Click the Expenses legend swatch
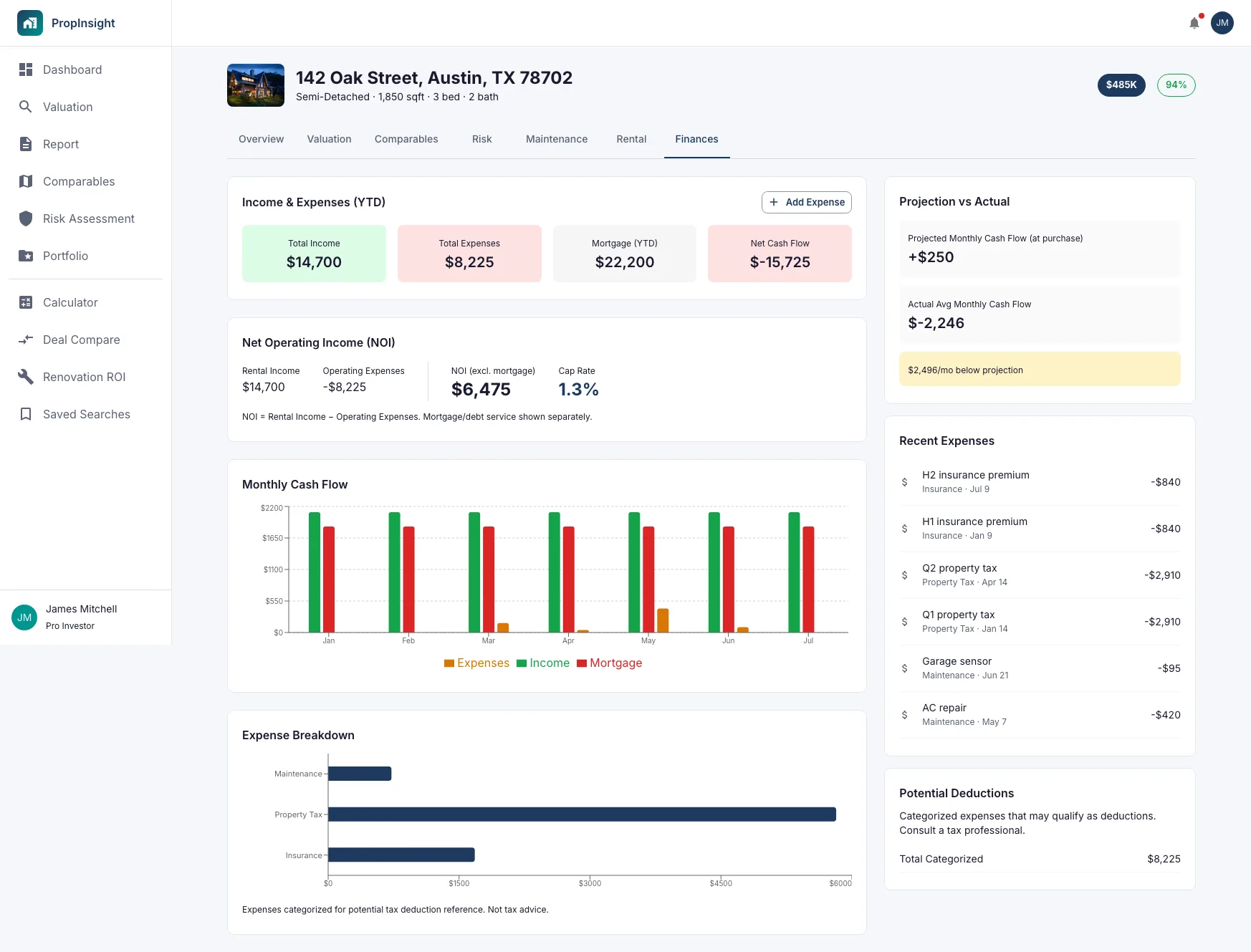 [449, 663]
